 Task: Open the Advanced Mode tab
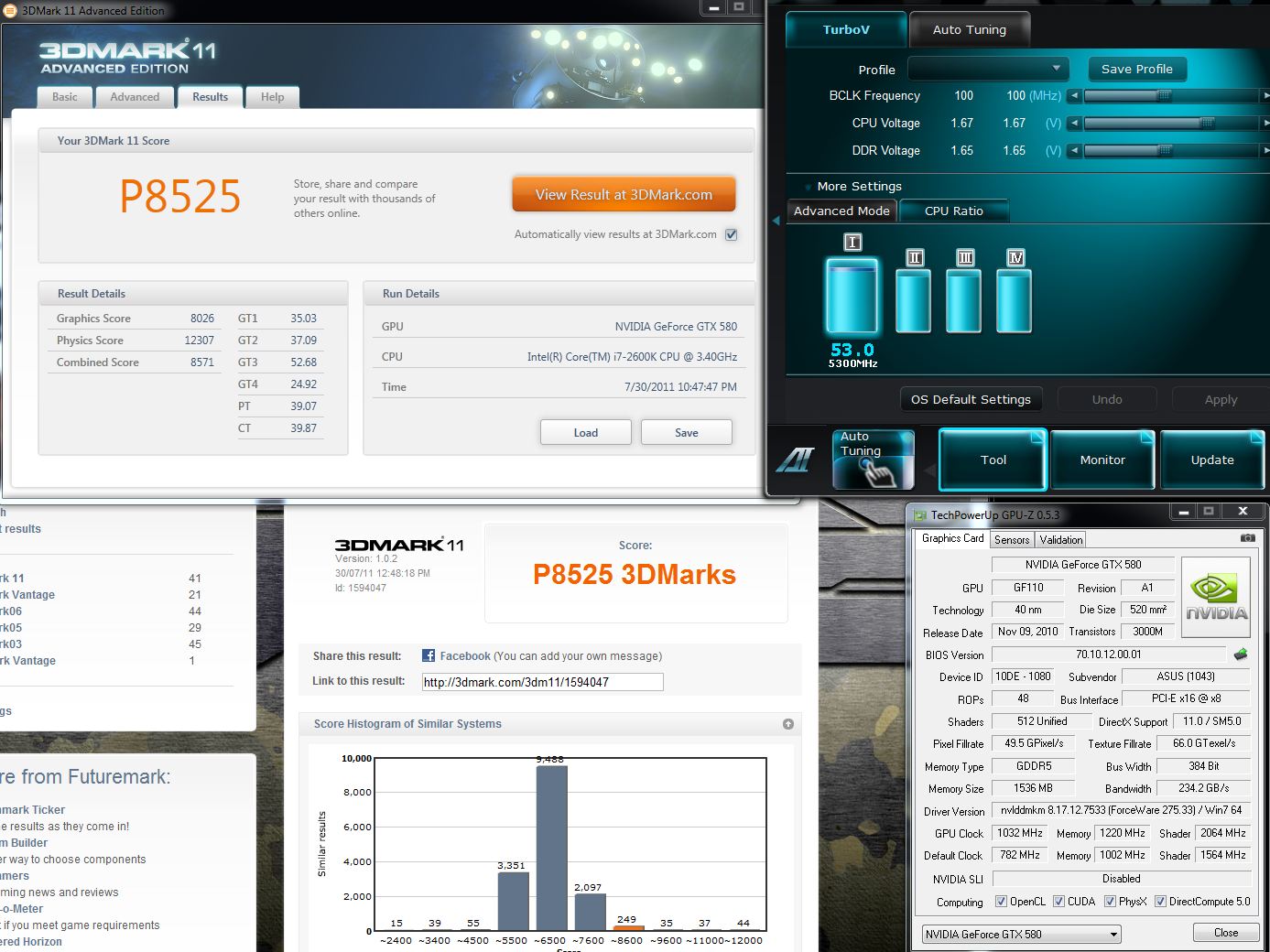coord(841,211)
